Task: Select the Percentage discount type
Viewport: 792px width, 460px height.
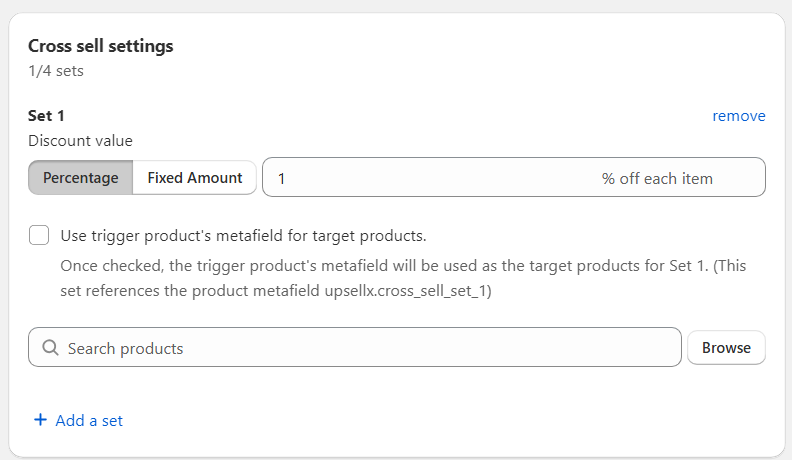Action: tap(81, 178)
